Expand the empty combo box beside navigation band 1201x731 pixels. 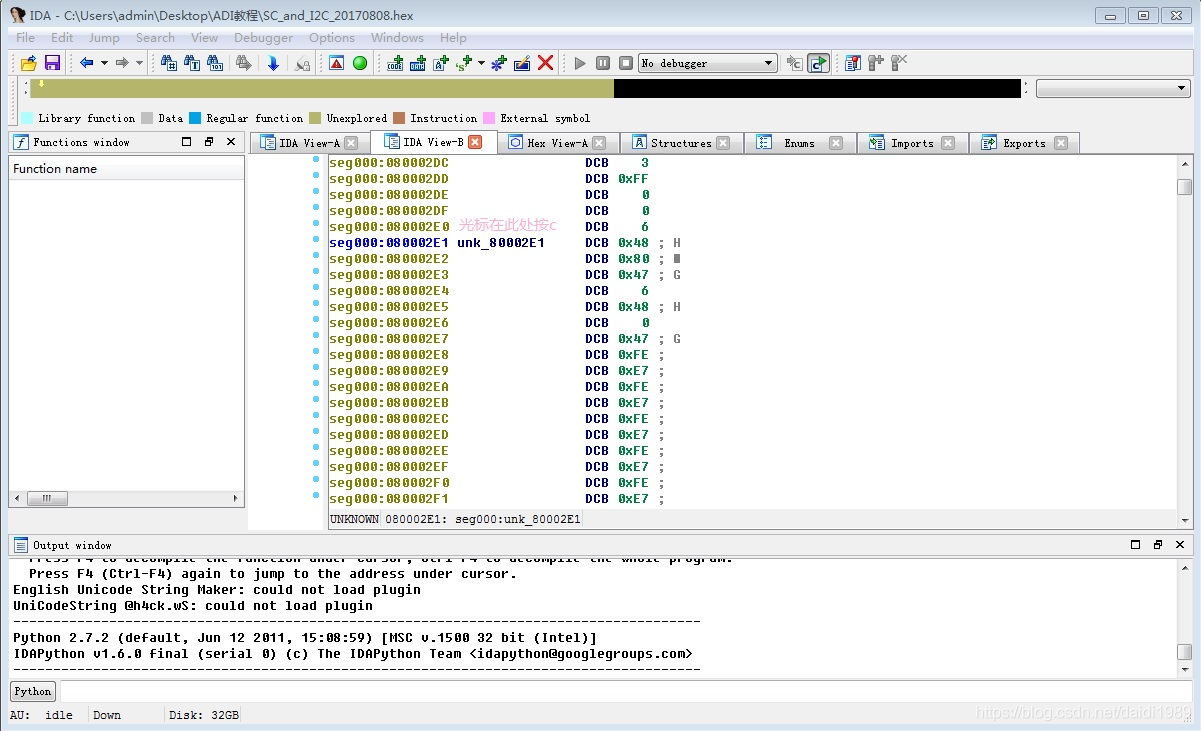(1183, 89)
